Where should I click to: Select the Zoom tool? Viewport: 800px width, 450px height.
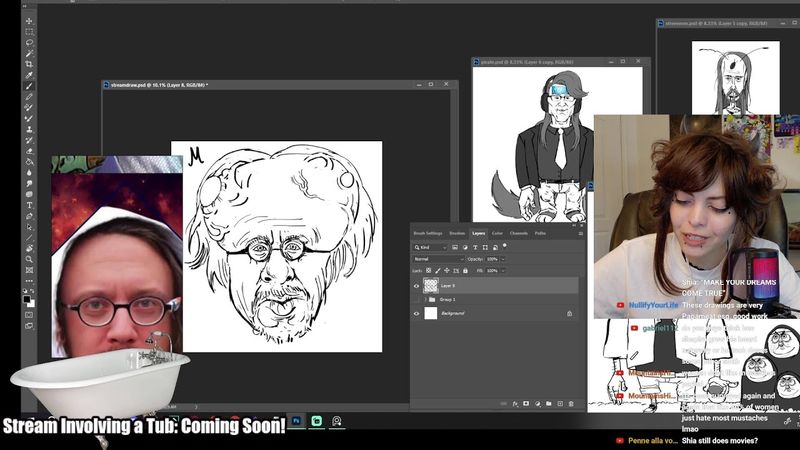click(x=29, y=259)
